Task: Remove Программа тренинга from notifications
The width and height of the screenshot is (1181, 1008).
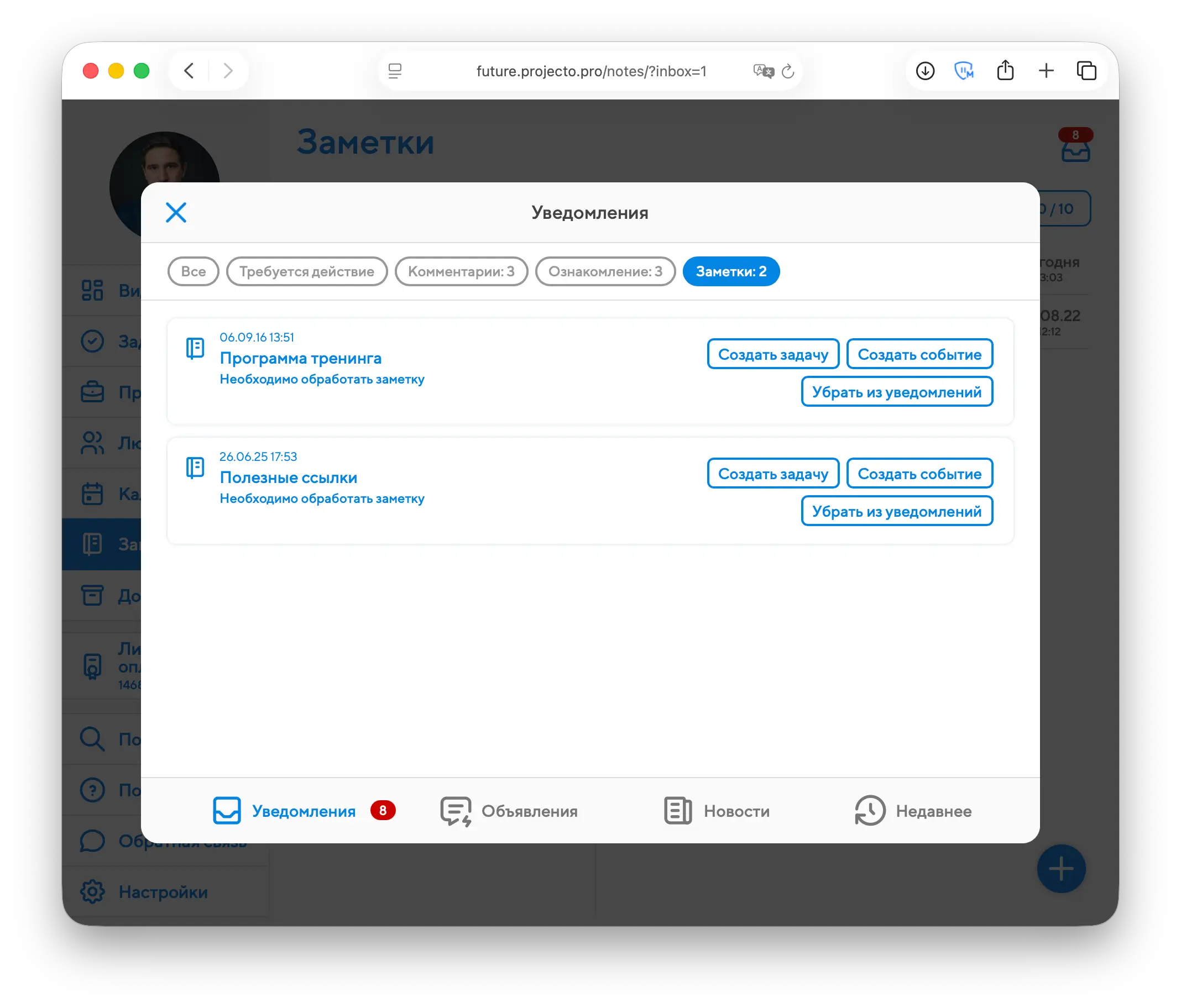Action: tap(897, 392)
